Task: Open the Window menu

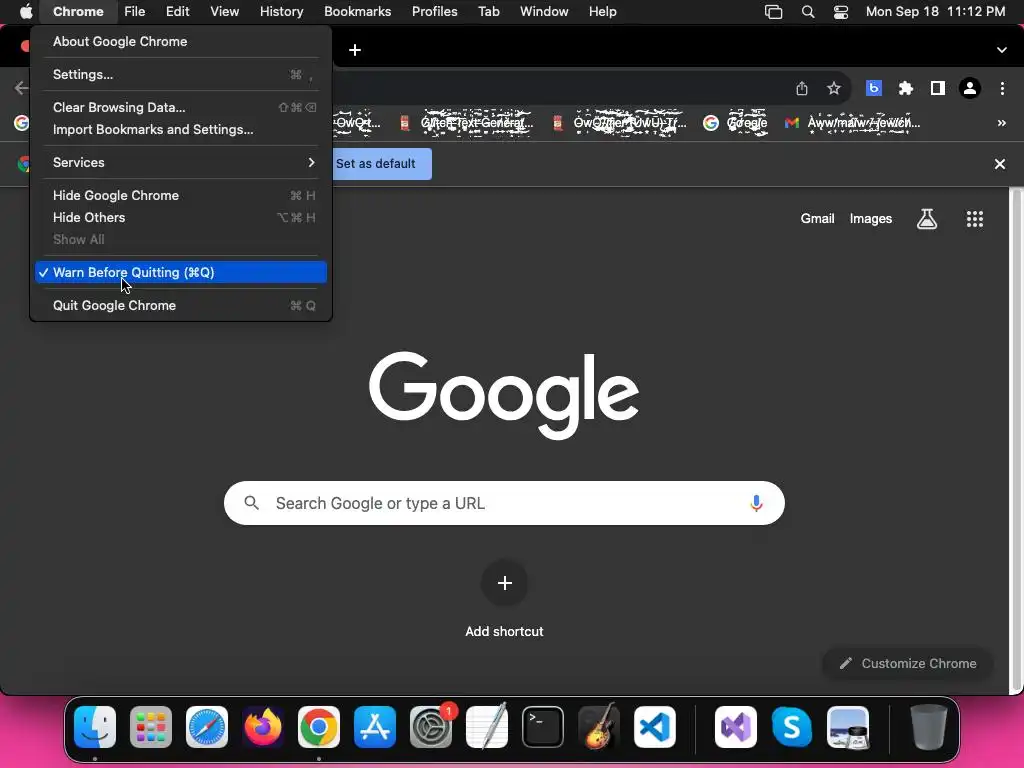Action: (544, 12)
